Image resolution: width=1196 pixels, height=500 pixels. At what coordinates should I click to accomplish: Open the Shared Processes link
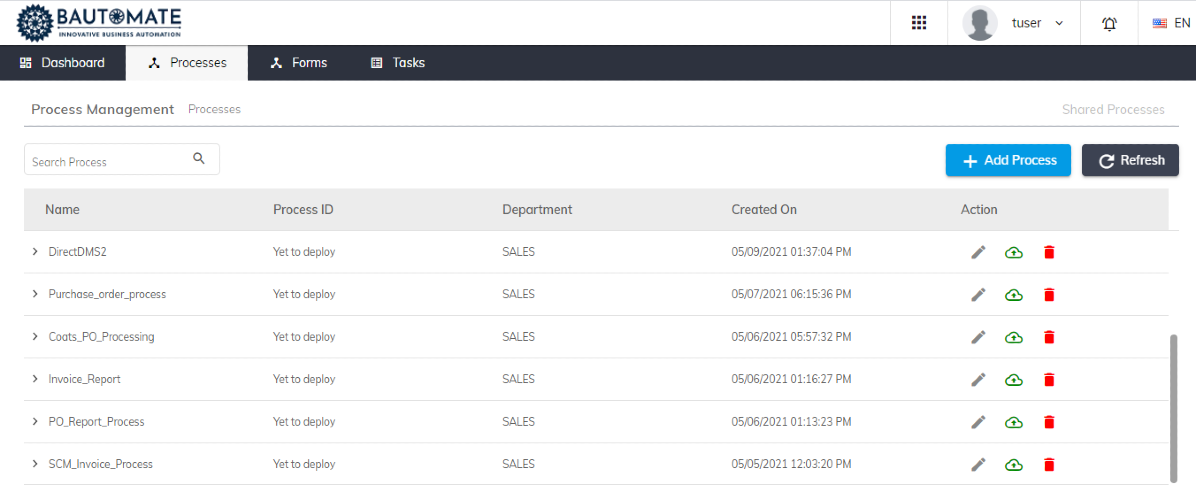1113,109
